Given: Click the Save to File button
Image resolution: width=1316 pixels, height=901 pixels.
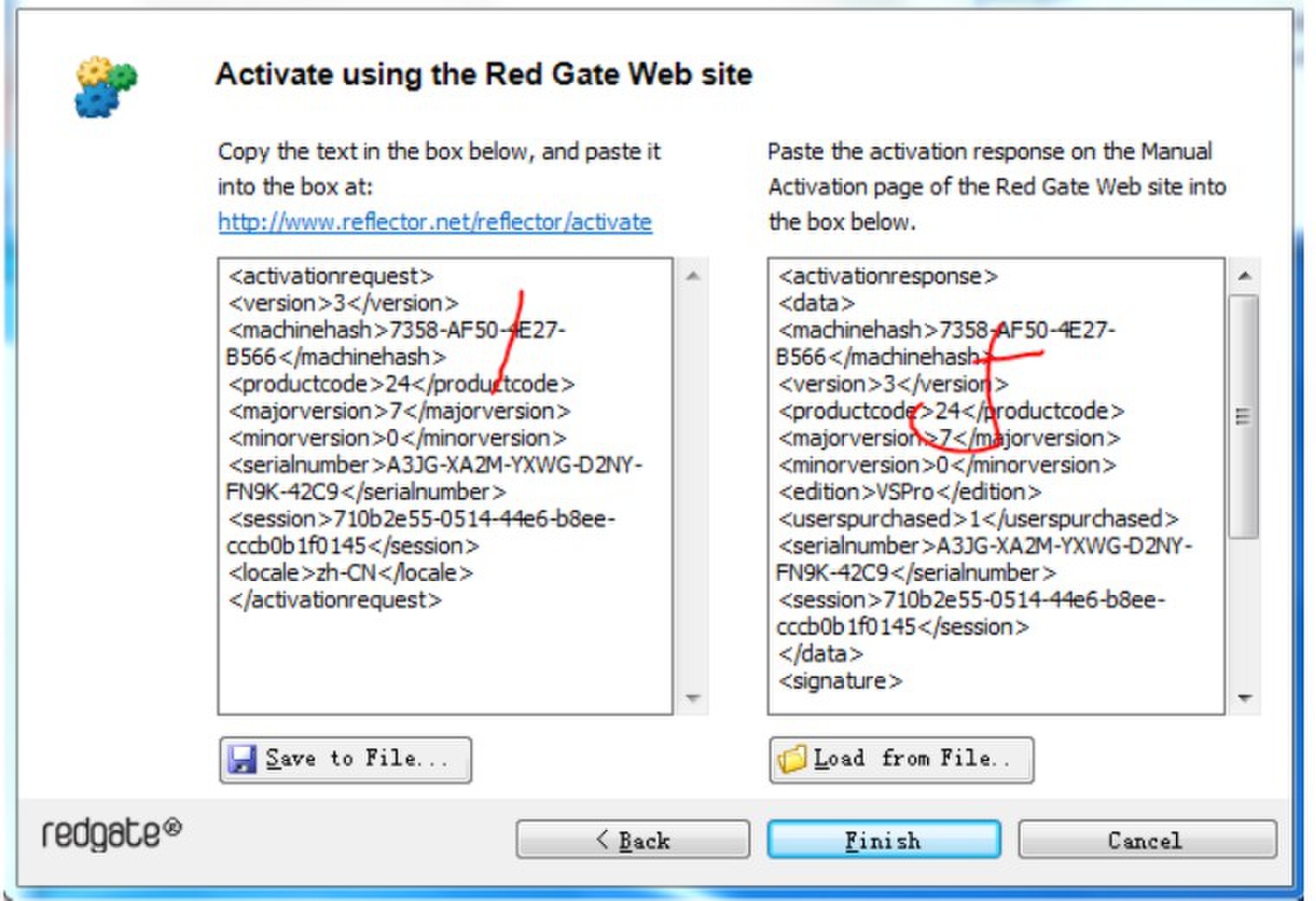Looking at the screenshot, I should click(345, 760).
